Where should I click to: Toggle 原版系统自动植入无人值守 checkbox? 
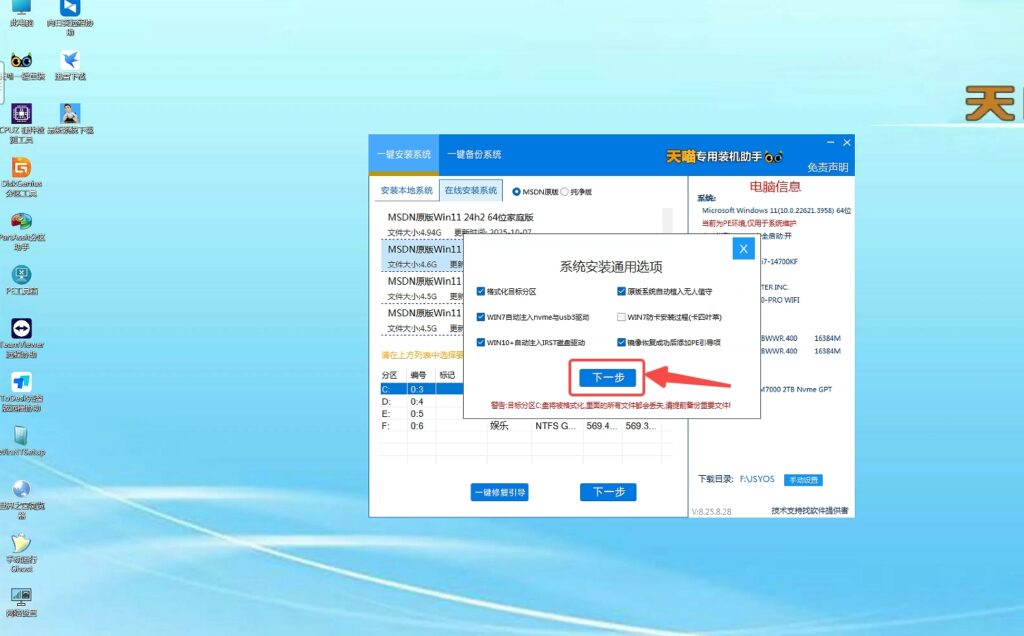621,291
